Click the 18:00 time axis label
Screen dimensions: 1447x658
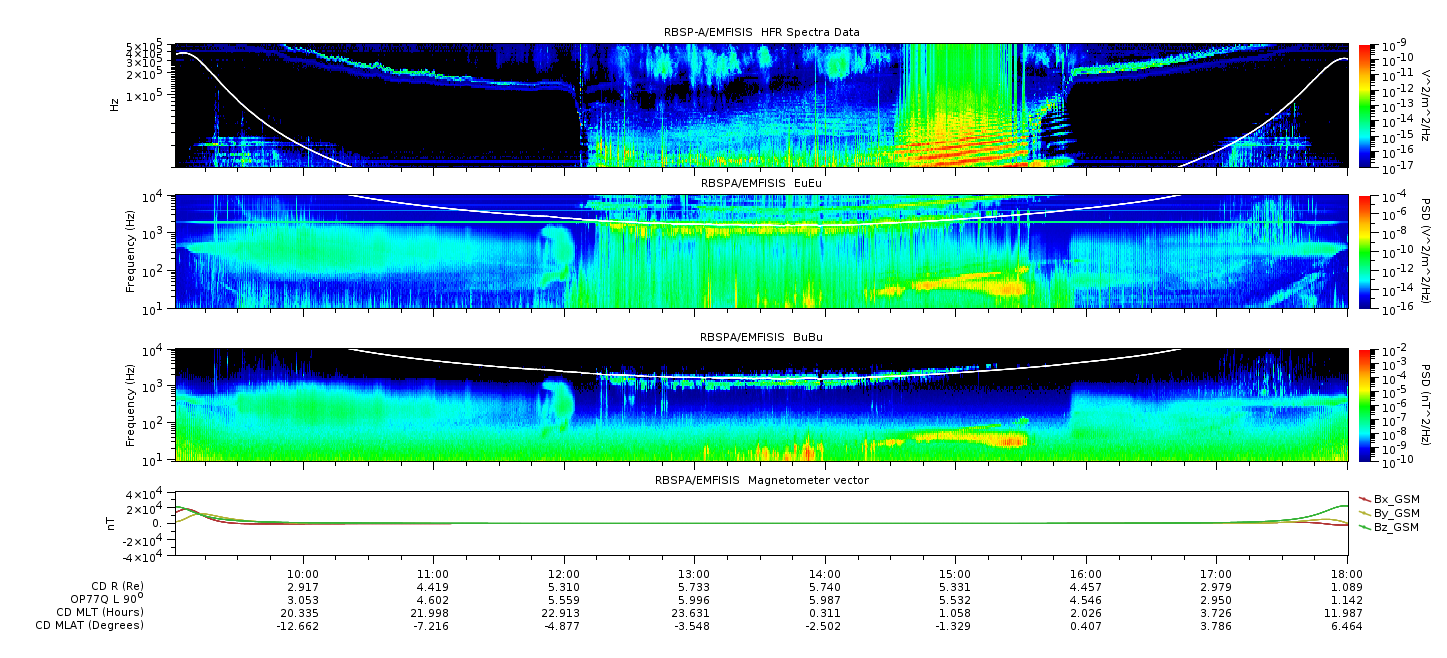[x=1345, y=573]
